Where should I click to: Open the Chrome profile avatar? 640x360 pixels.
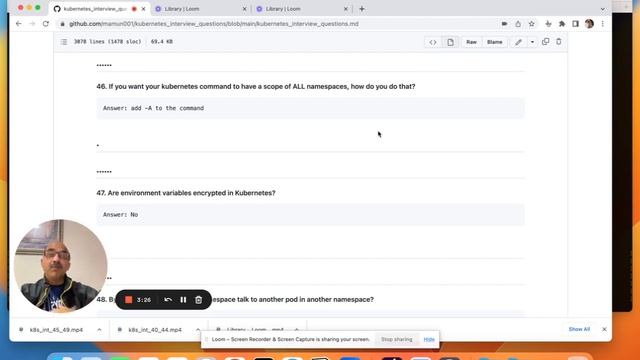589,24
